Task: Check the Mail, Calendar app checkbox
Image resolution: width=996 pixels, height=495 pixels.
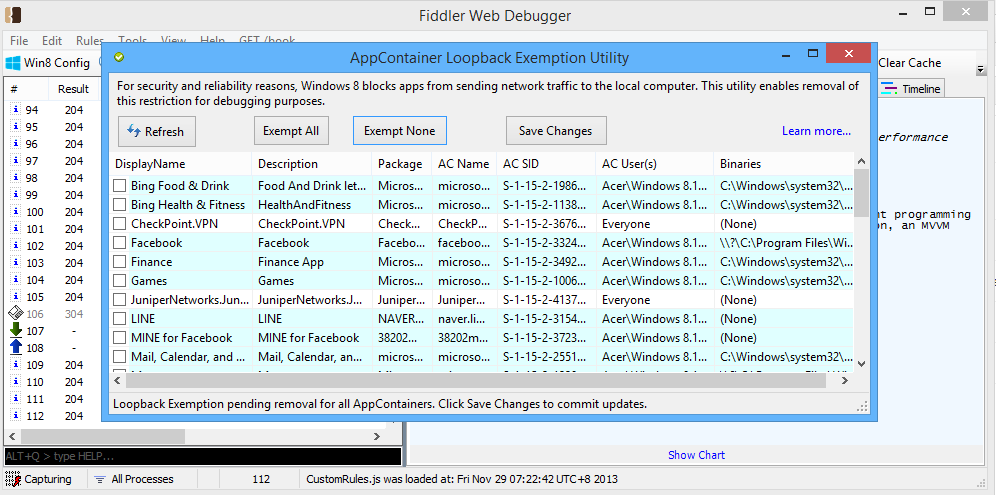Action: 119,357
